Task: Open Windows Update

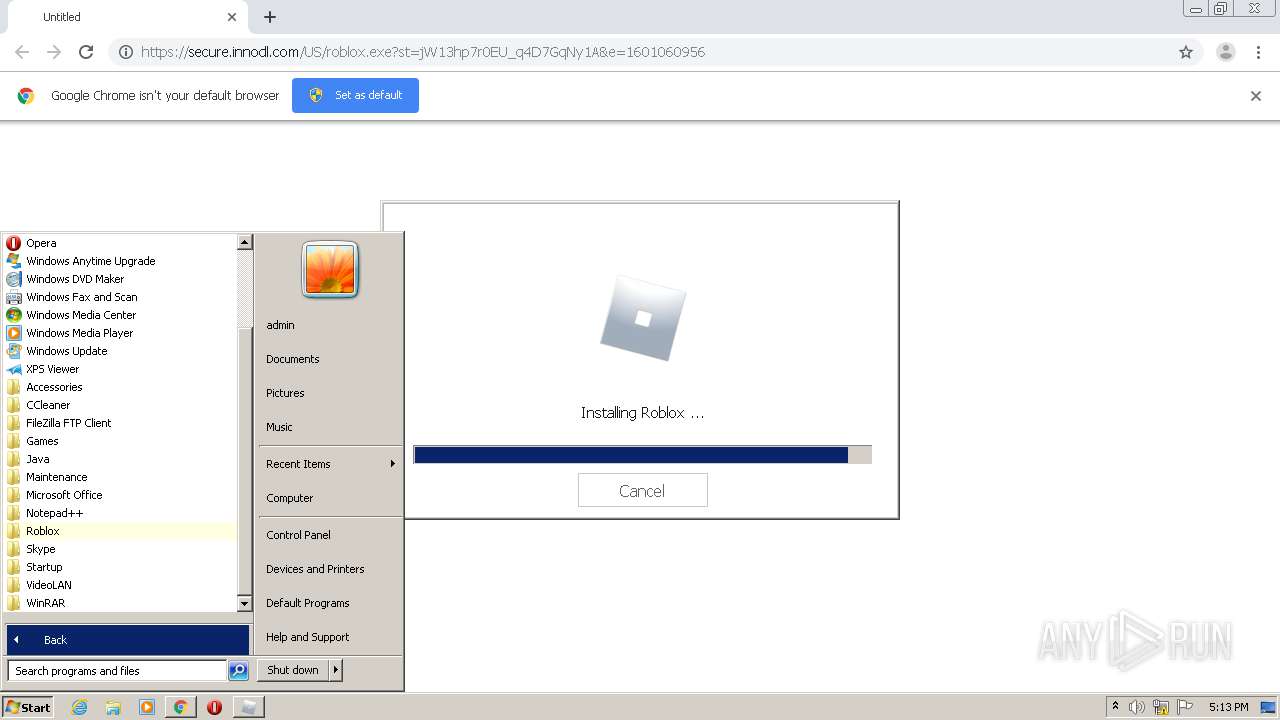Action: click(x=120, y=351)
